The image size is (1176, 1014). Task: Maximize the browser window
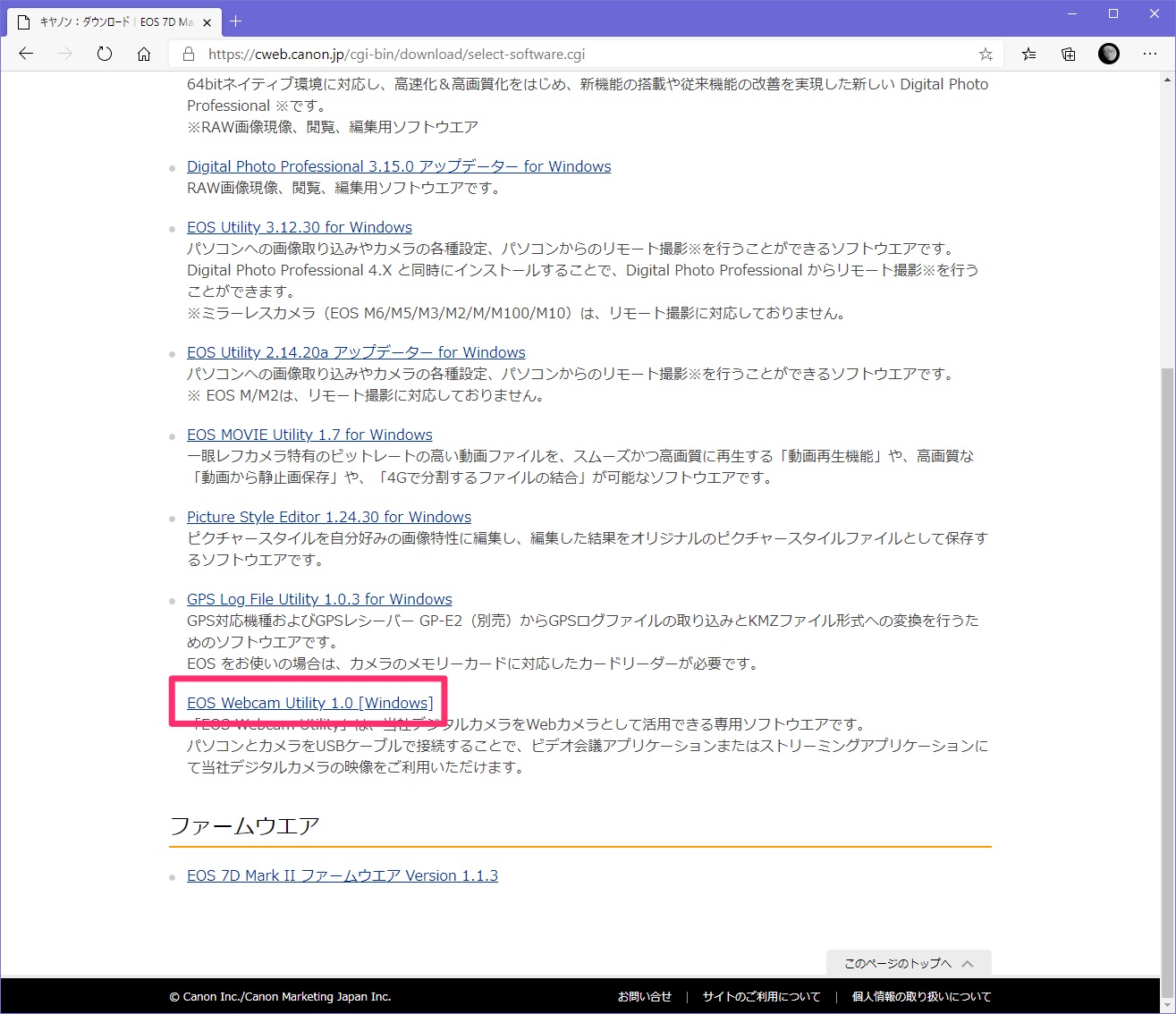[1113, 13]
